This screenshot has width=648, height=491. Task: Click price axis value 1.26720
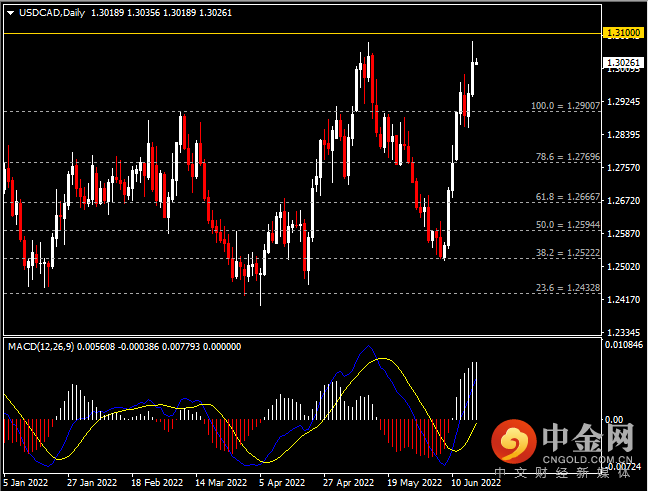point(623,201)
